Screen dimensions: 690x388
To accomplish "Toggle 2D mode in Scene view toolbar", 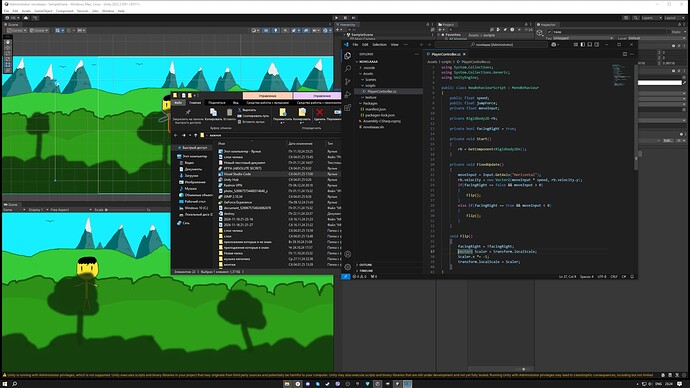I will pyautogui.click(x=266, y=30).
